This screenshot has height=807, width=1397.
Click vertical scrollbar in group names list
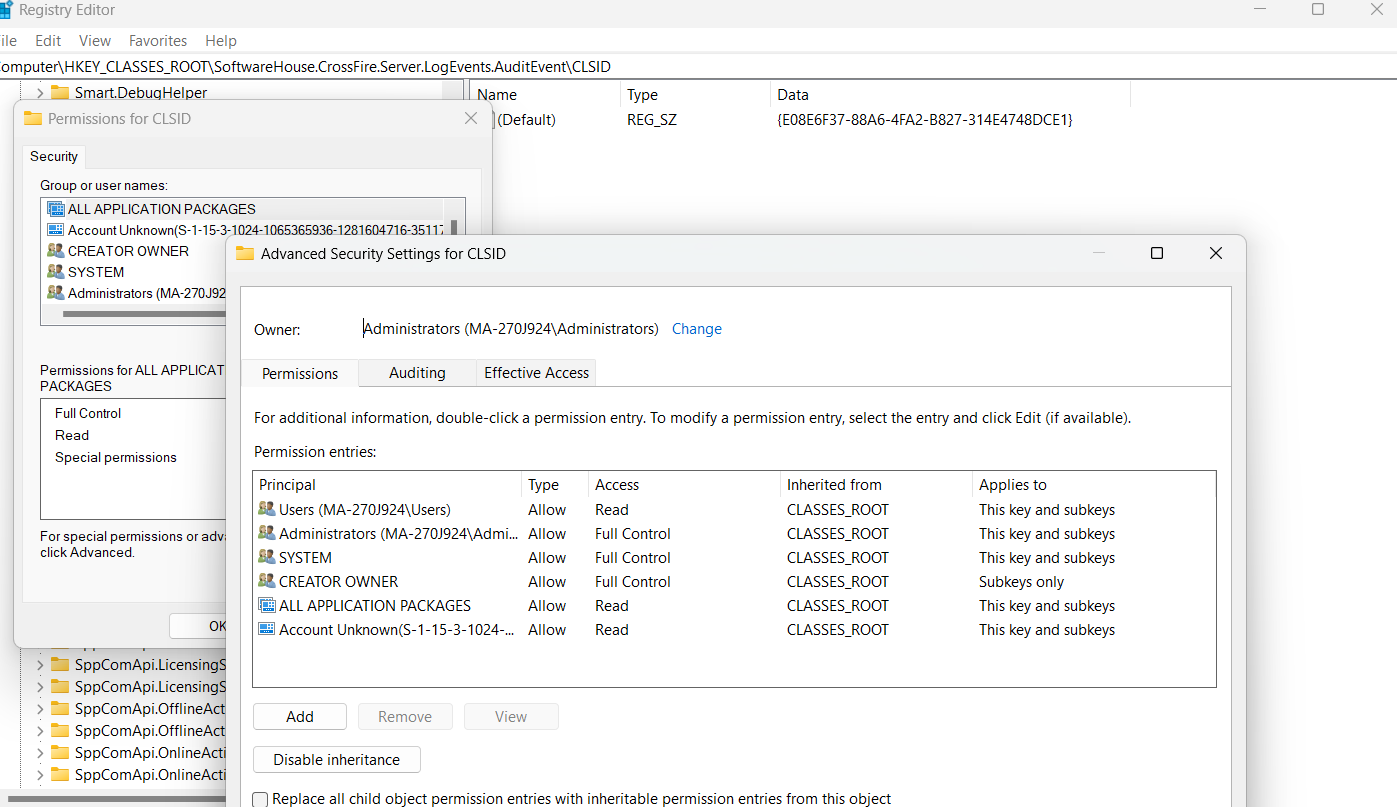[454, 228]
